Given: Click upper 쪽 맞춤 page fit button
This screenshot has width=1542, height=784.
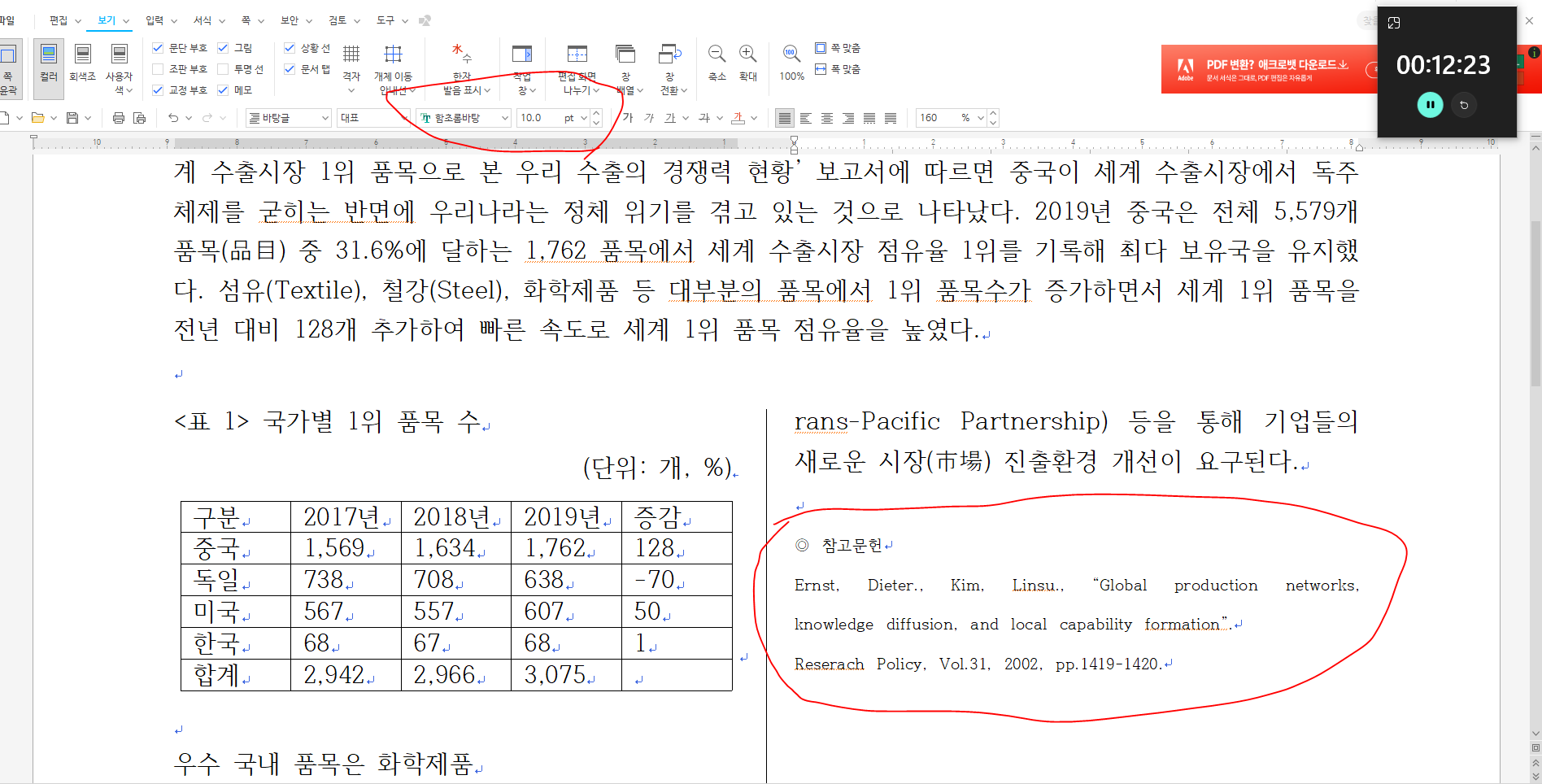Looking at the screenshot, I should click(838, 48).
